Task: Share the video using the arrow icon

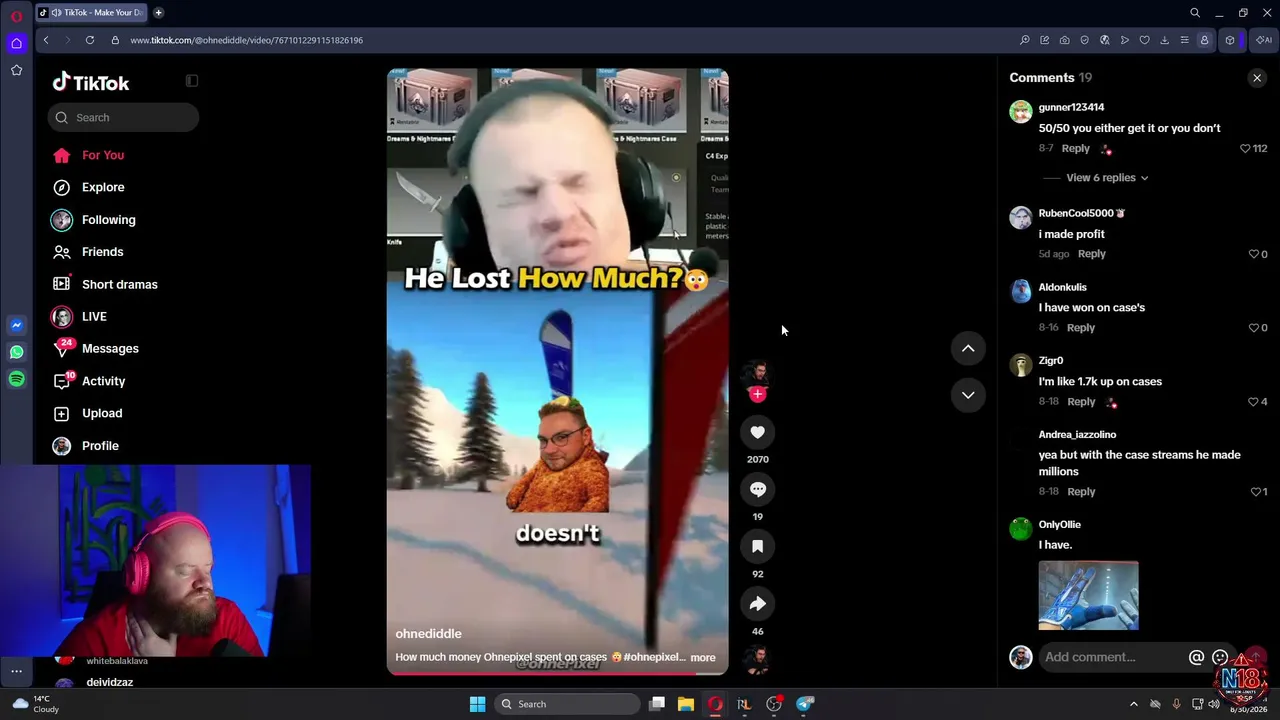Action: [757, 604]
